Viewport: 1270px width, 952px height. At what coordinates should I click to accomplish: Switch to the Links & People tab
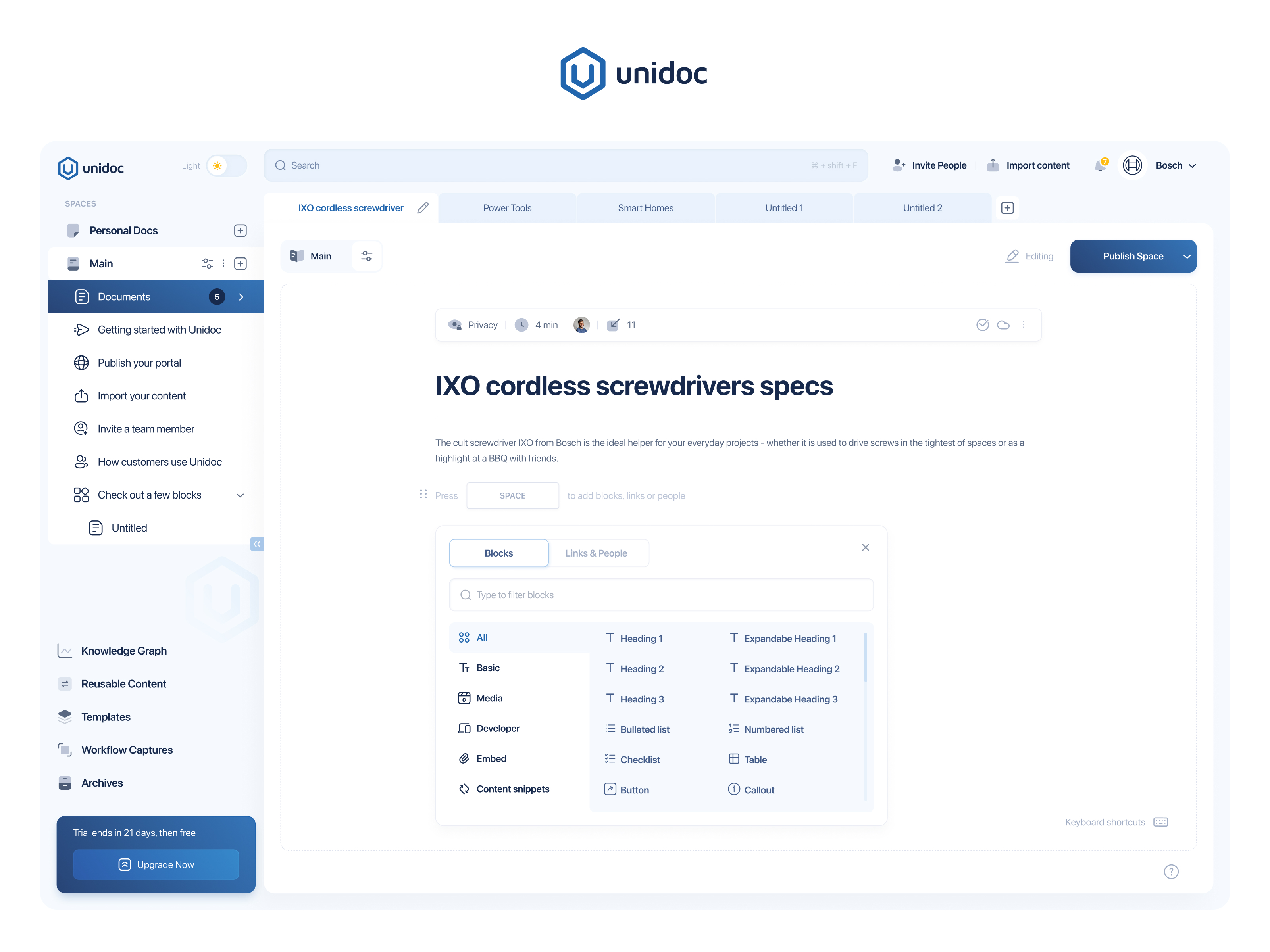[x=596, y=552]
